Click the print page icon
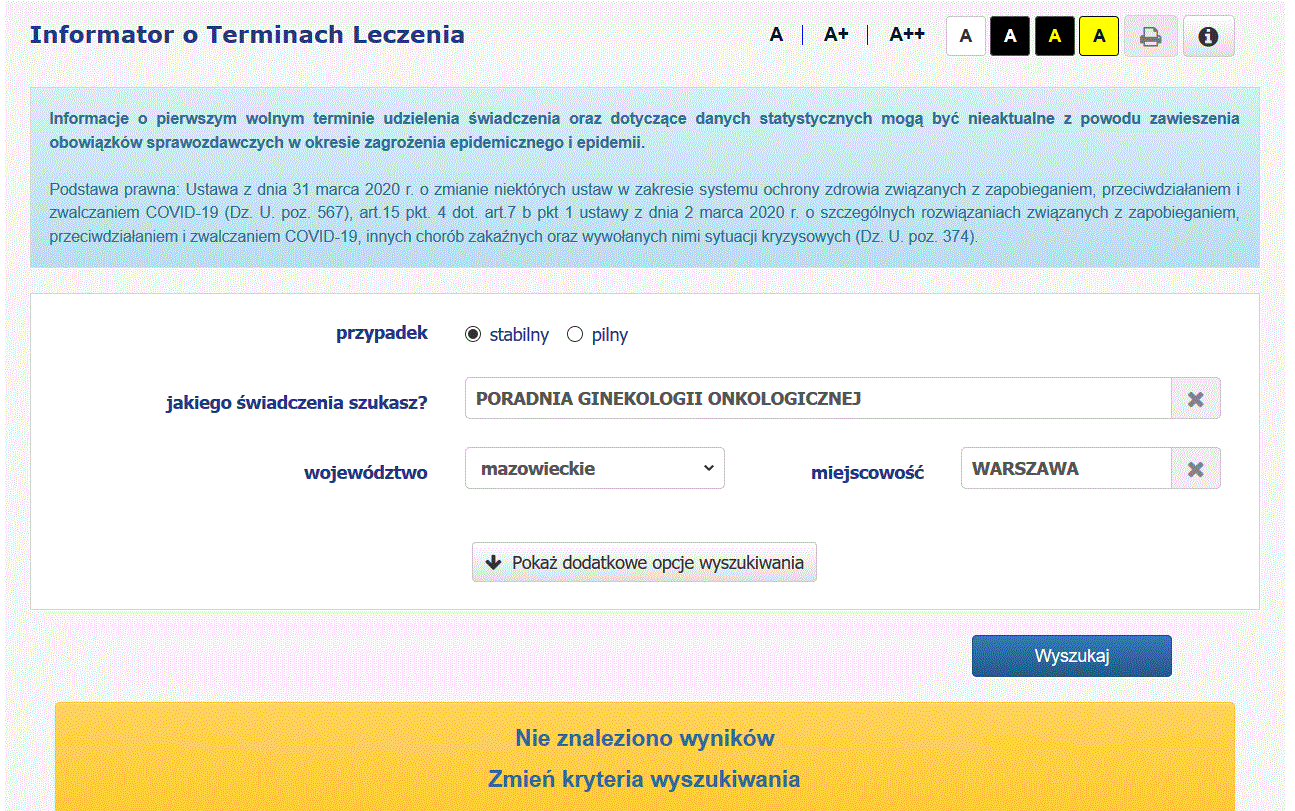Viewport: 1295px width, 811px height. (x=1150, y=36)
